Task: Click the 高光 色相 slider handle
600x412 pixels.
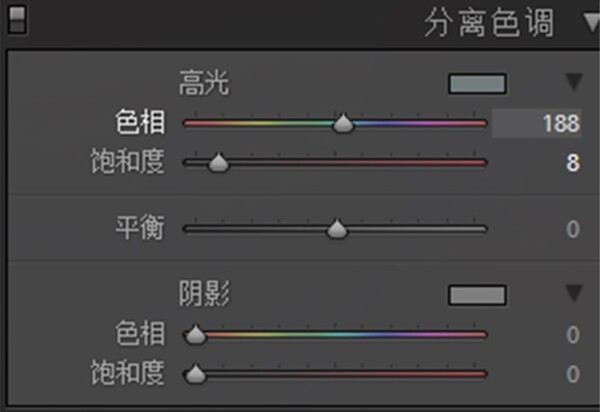Action: tap(343, 123)
